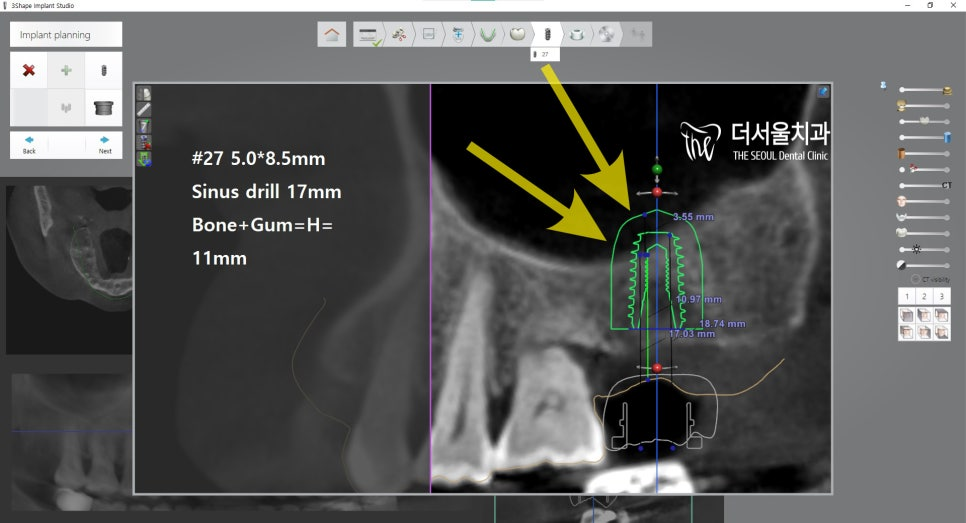
Task: Click the blue icon in the viewport's top-right corner
Action: (823, 91)
